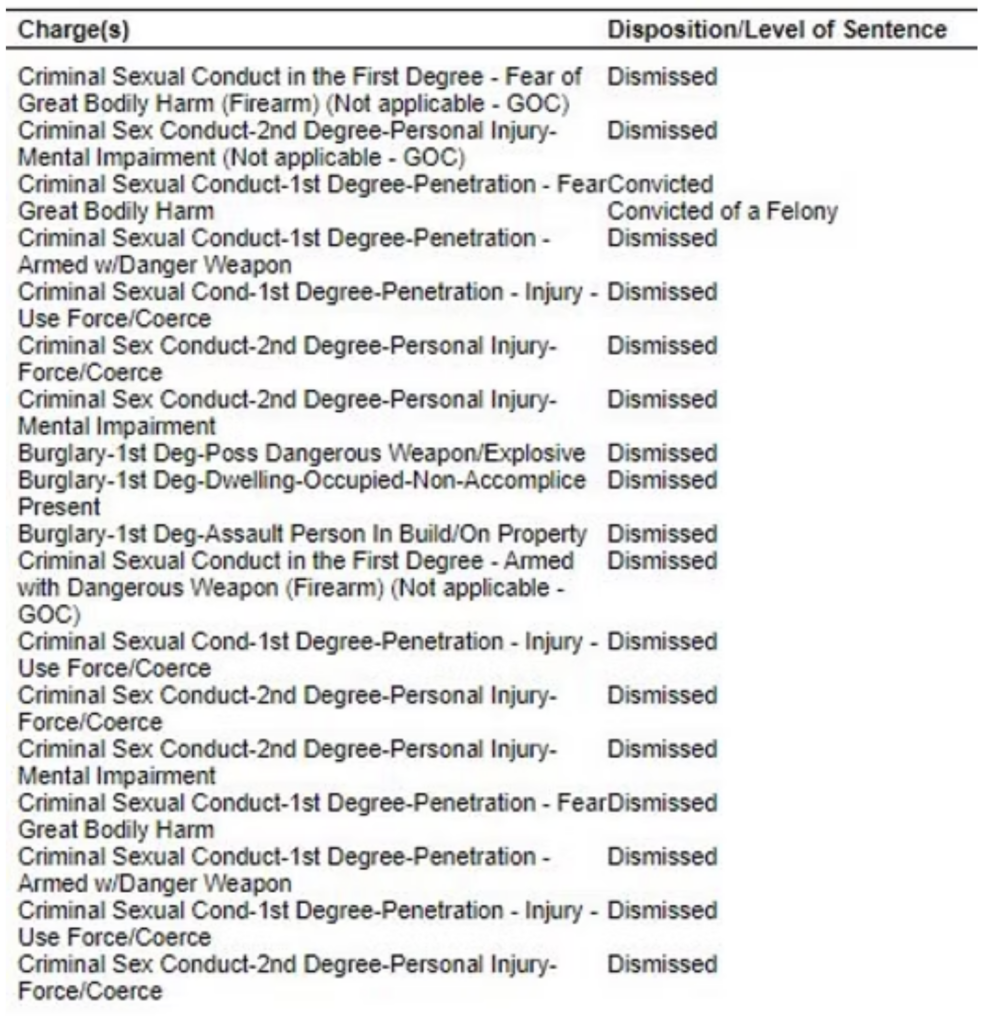Click "Dismissed" beside Burglary Poss Dangerous Weapon/Explosive
The width and height of the screenshot is (988, 1024).
click(662, 454)
